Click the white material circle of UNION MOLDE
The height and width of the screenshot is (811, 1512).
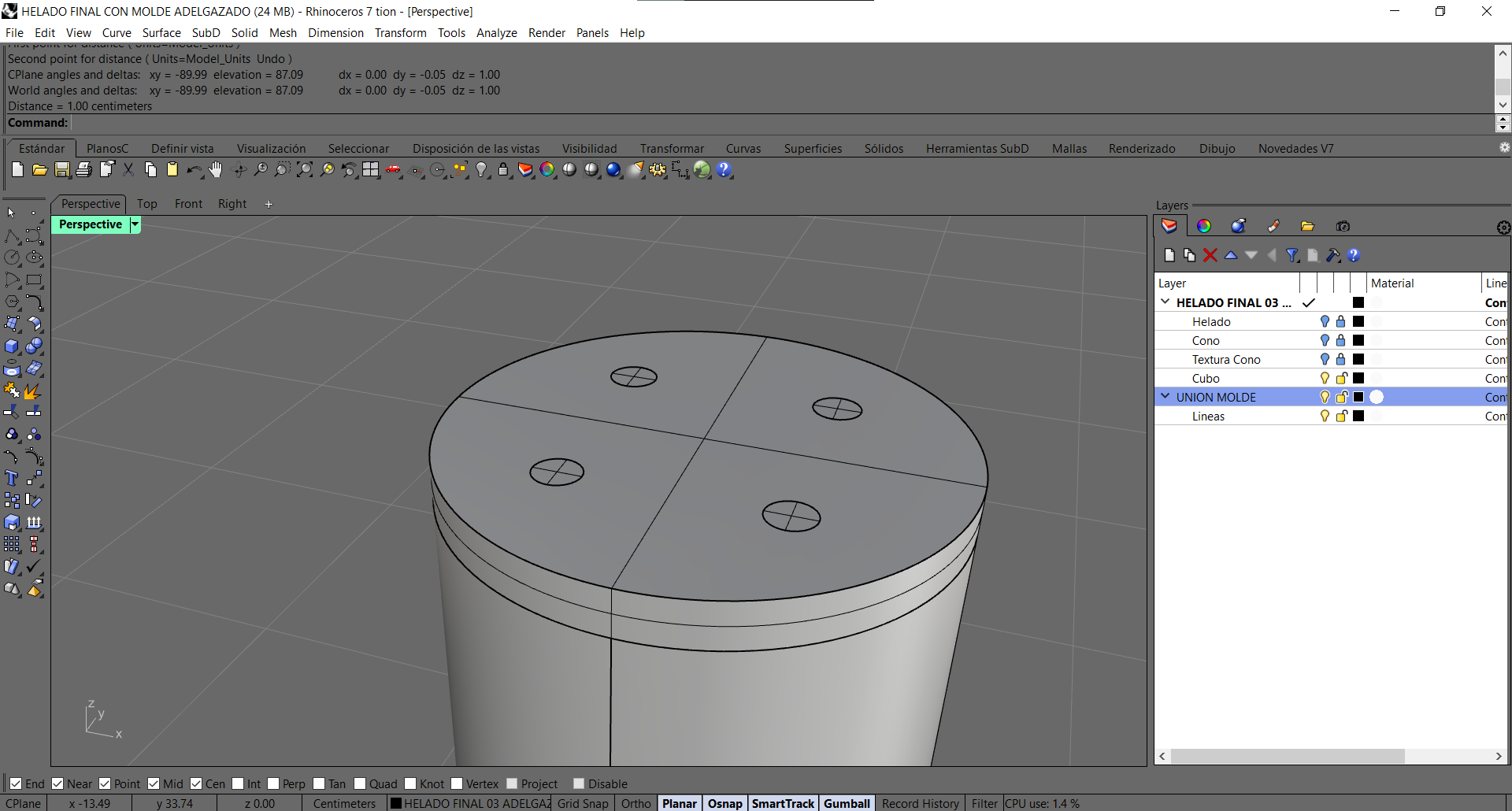[x=1377, y=397]
